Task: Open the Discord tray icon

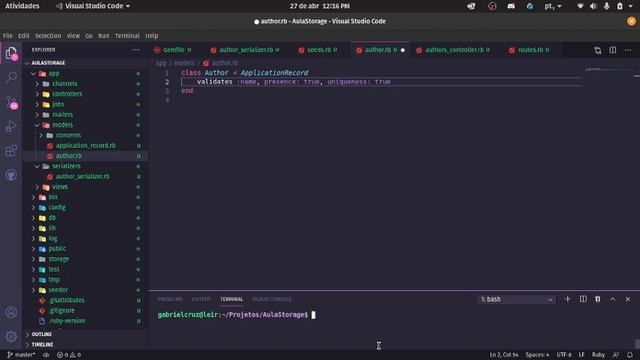Action: 511,6
